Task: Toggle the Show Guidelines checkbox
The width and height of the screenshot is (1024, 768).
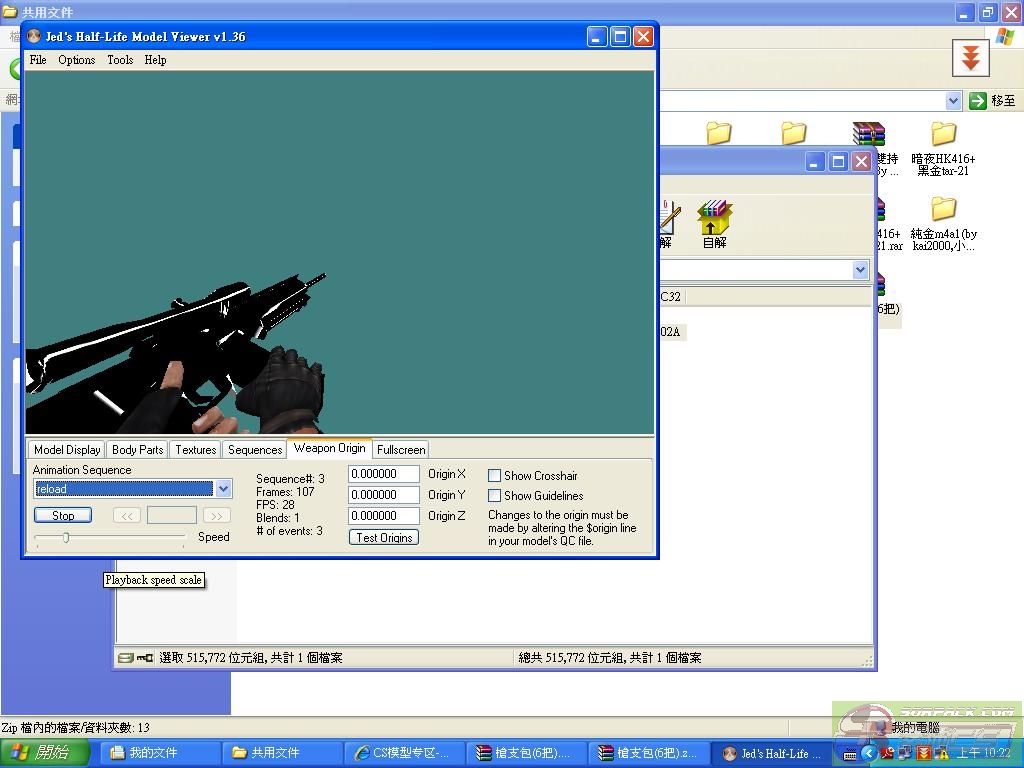Action: click(494, 496)
